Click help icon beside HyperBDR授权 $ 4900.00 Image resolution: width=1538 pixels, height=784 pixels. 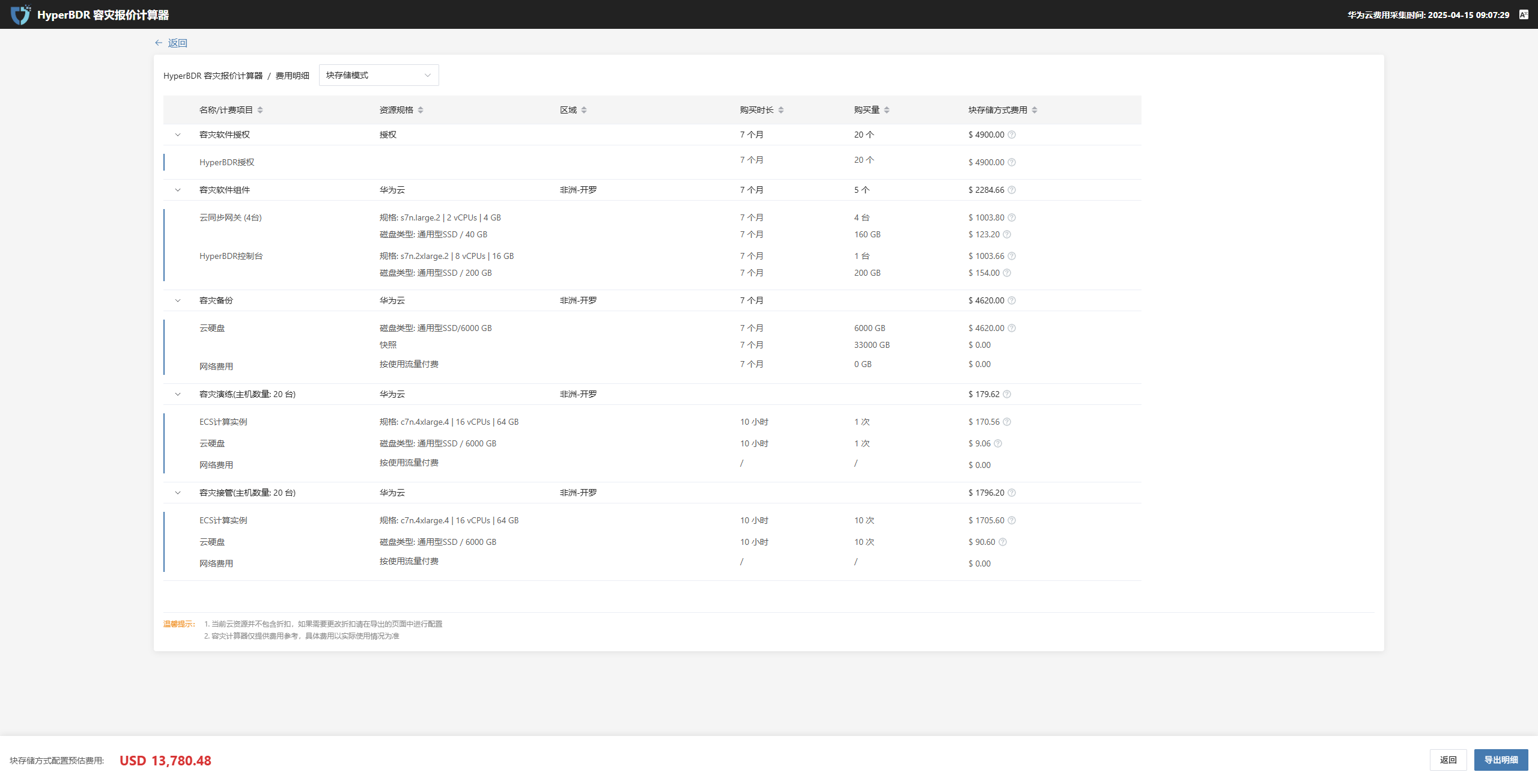coord(1012,162)
